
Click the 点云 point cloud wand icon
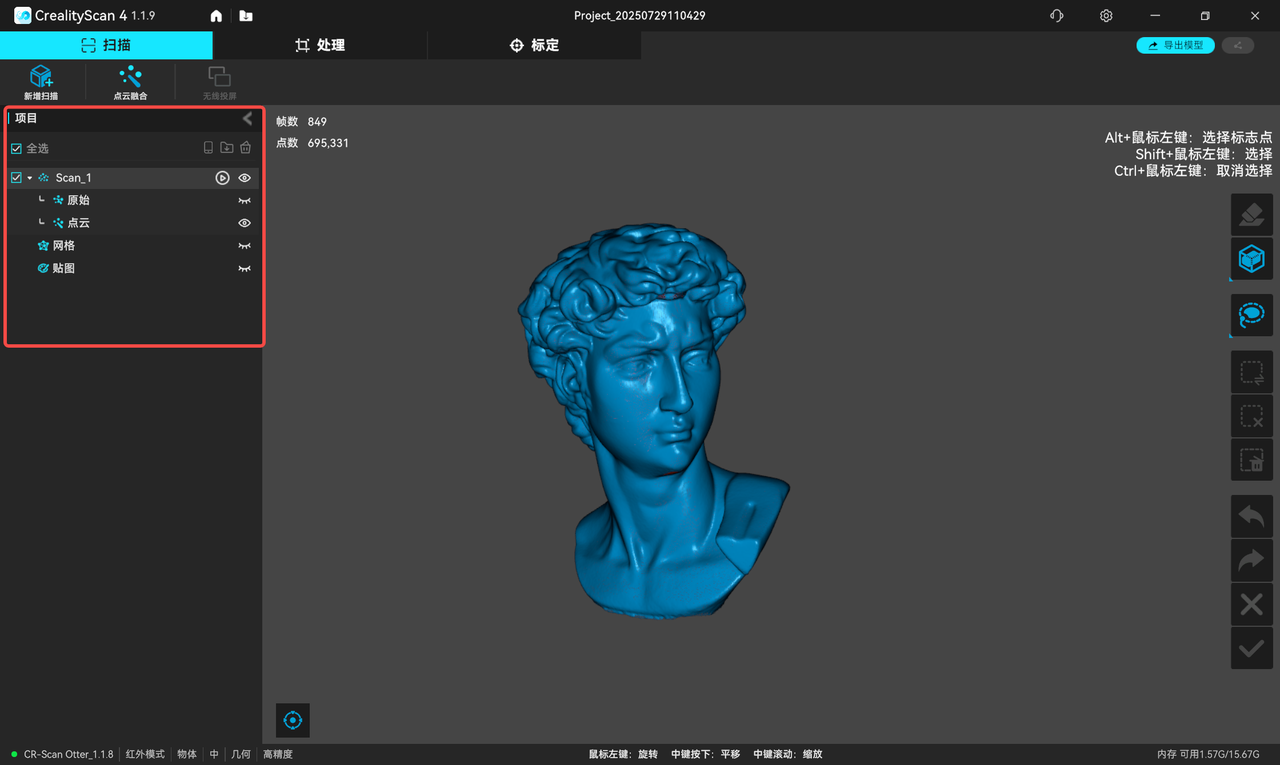[x=58, y=223]
